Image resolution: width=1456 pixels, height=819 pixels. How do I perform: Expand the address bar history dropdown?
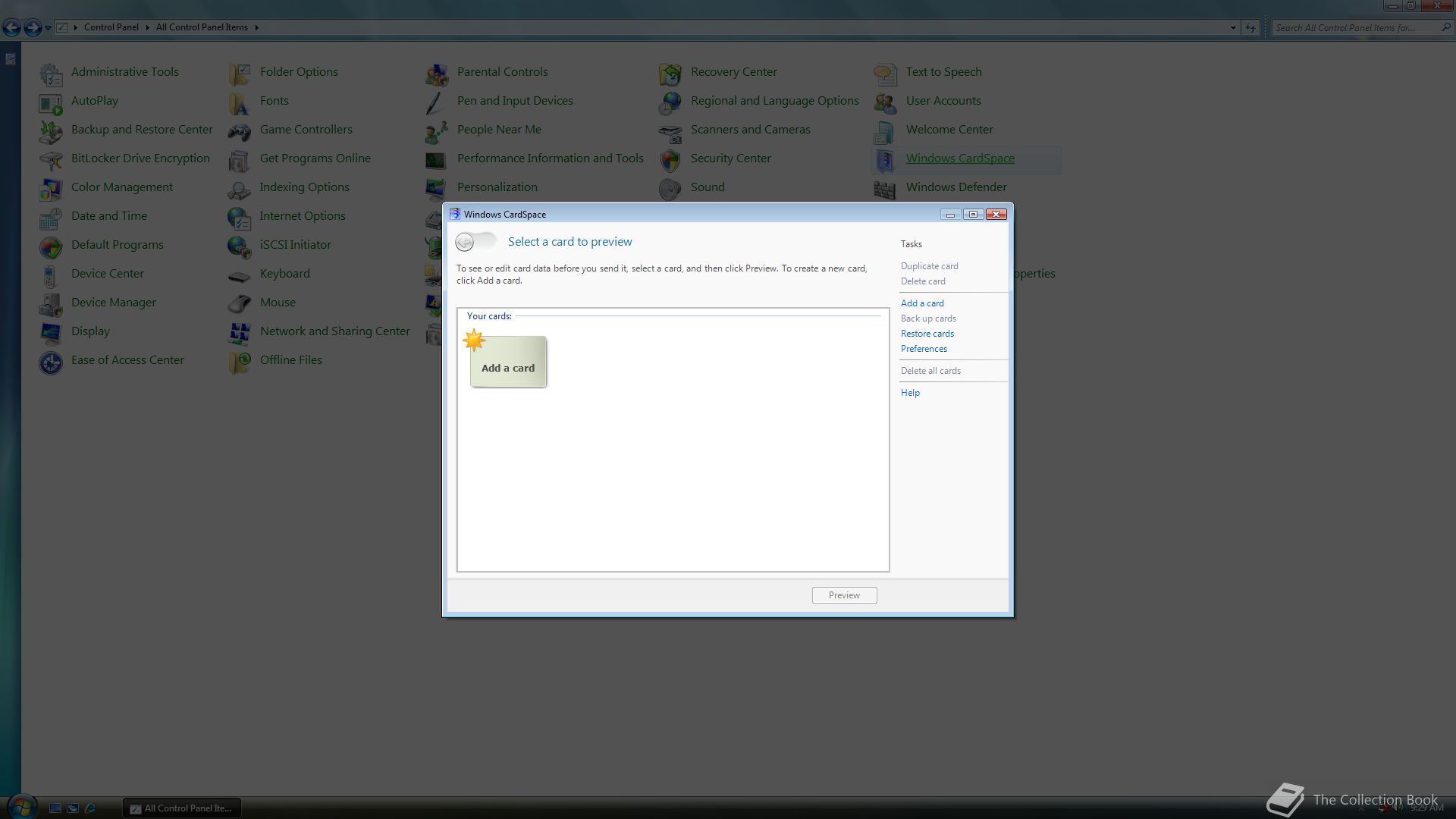1233,27
